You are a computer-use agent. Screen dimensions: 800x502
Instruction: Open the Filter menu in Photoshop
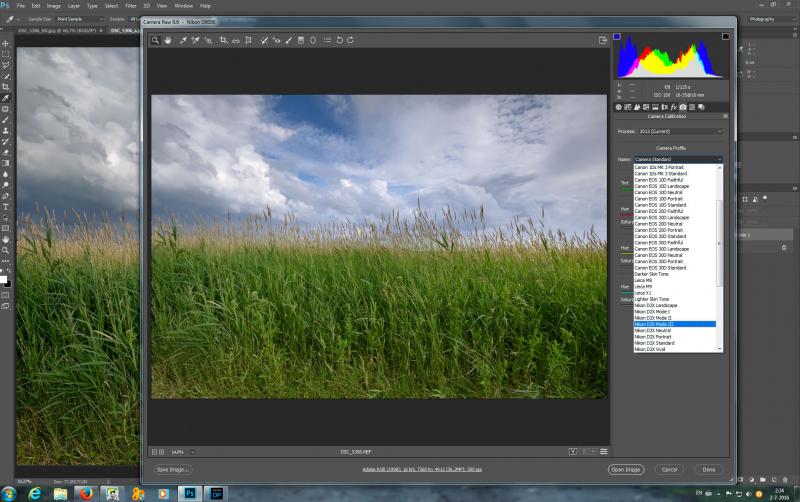click(x=131, y=6)
